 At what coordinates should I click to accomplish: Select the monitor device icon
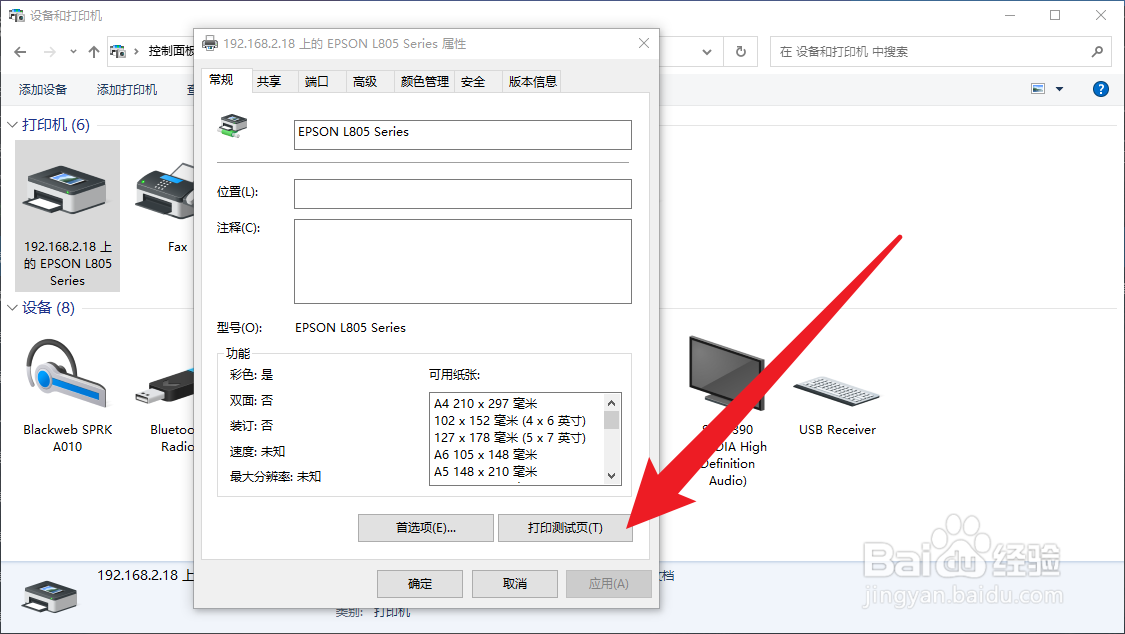click(726, 374)
